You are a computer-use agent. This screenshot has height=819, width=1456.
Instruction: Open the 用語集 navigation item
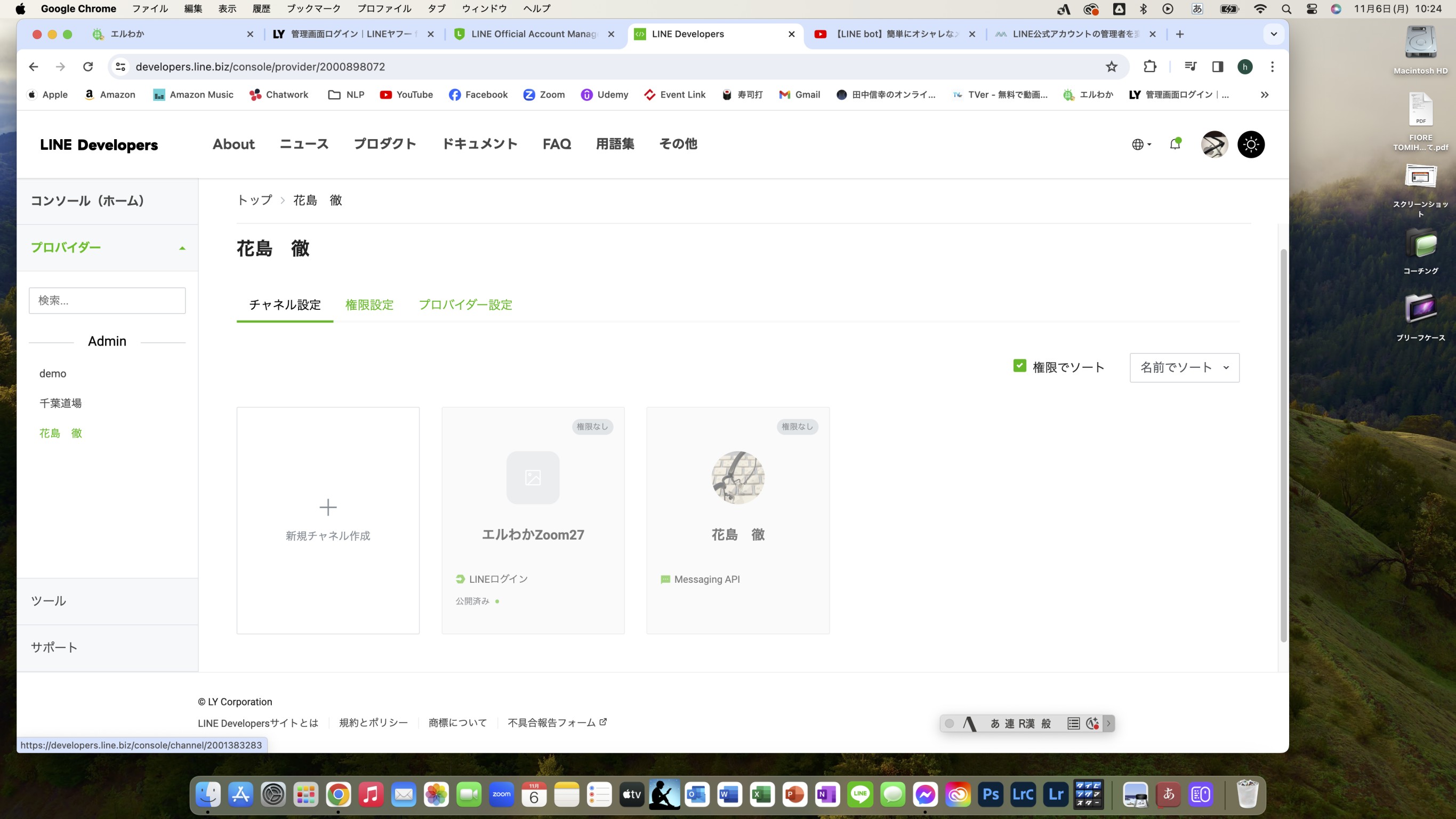[x=615, y=144]
